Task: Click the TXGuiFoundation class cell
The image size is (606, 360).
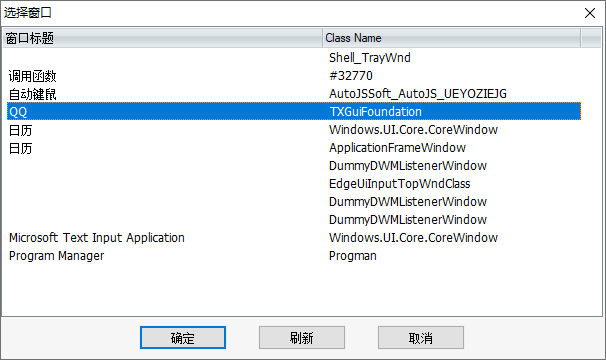Action: click(x=376, y=112)
